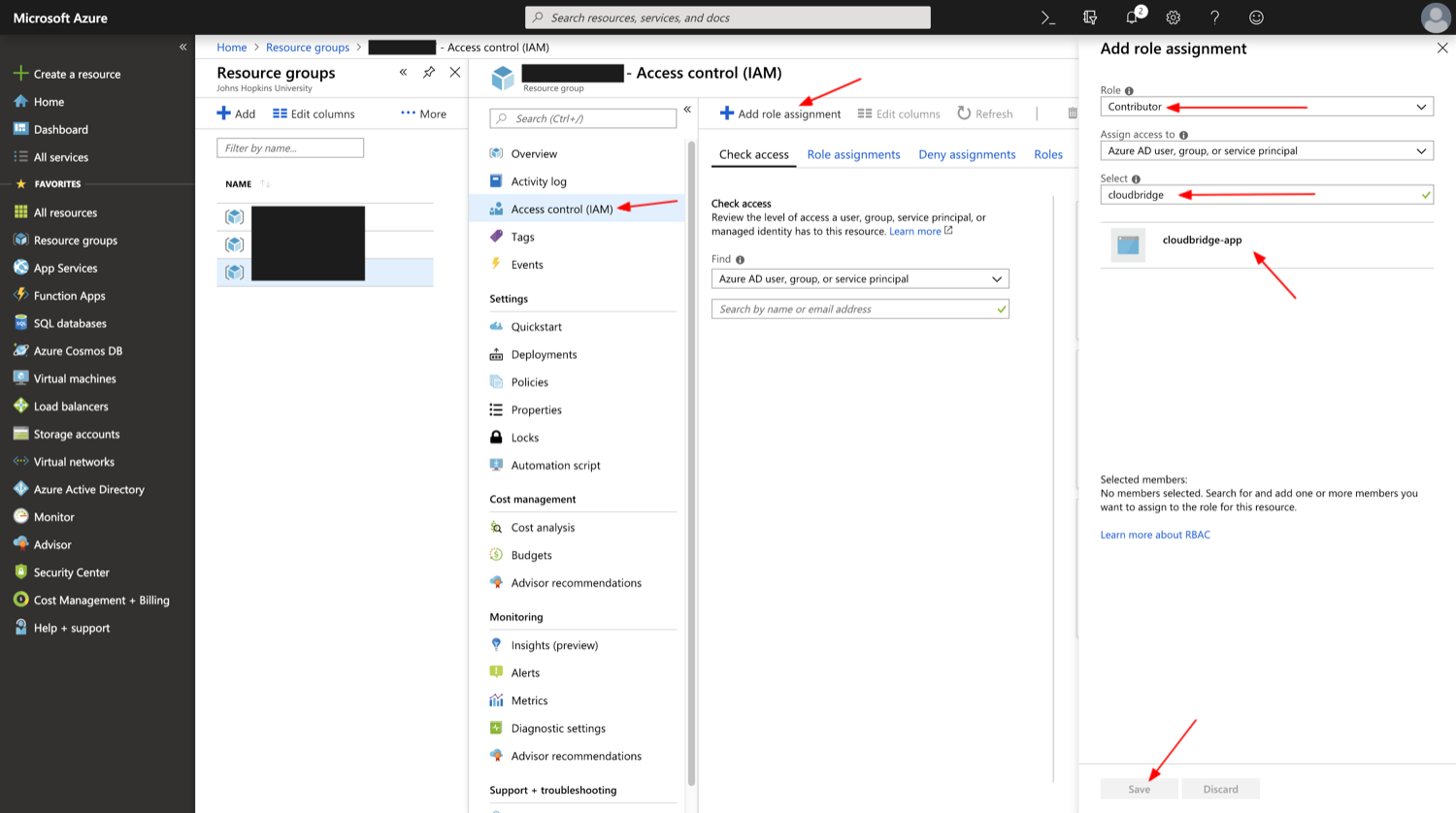
Task: Open All services in sidebar
Action: pyautogui.click(x=61, y=157)
